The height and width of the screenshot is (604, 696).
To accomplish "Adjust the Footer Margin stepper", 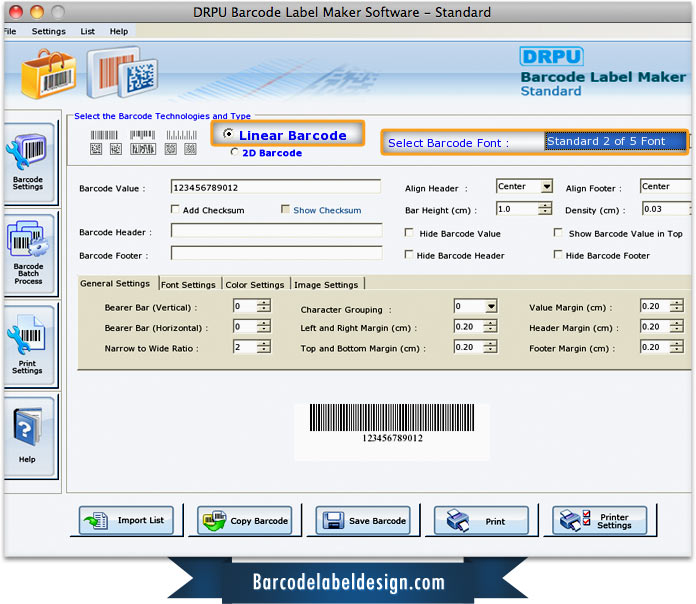I will point(676,347).
